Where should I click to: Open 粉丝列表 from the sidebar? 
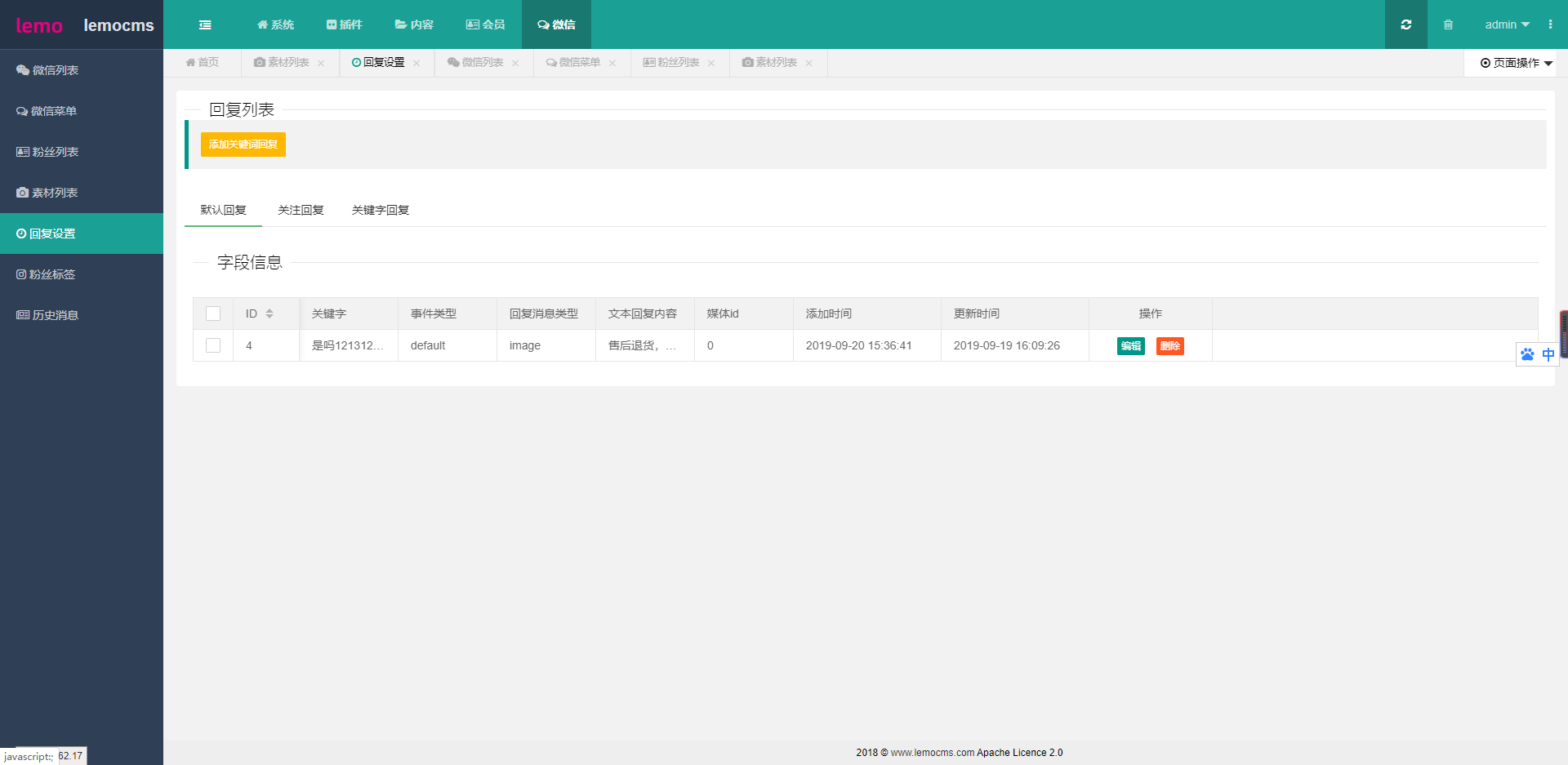point(54,152)
